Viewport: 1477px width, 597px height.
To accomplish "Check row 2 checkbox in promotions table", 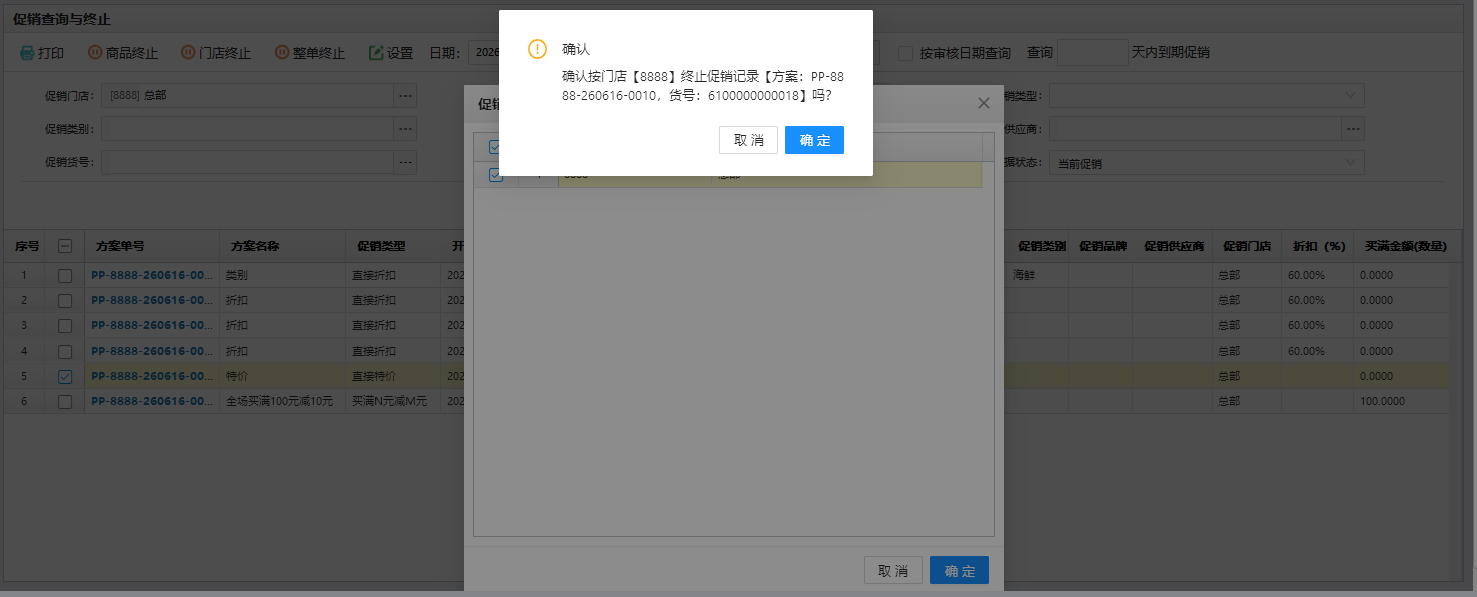I will (65, 300).
